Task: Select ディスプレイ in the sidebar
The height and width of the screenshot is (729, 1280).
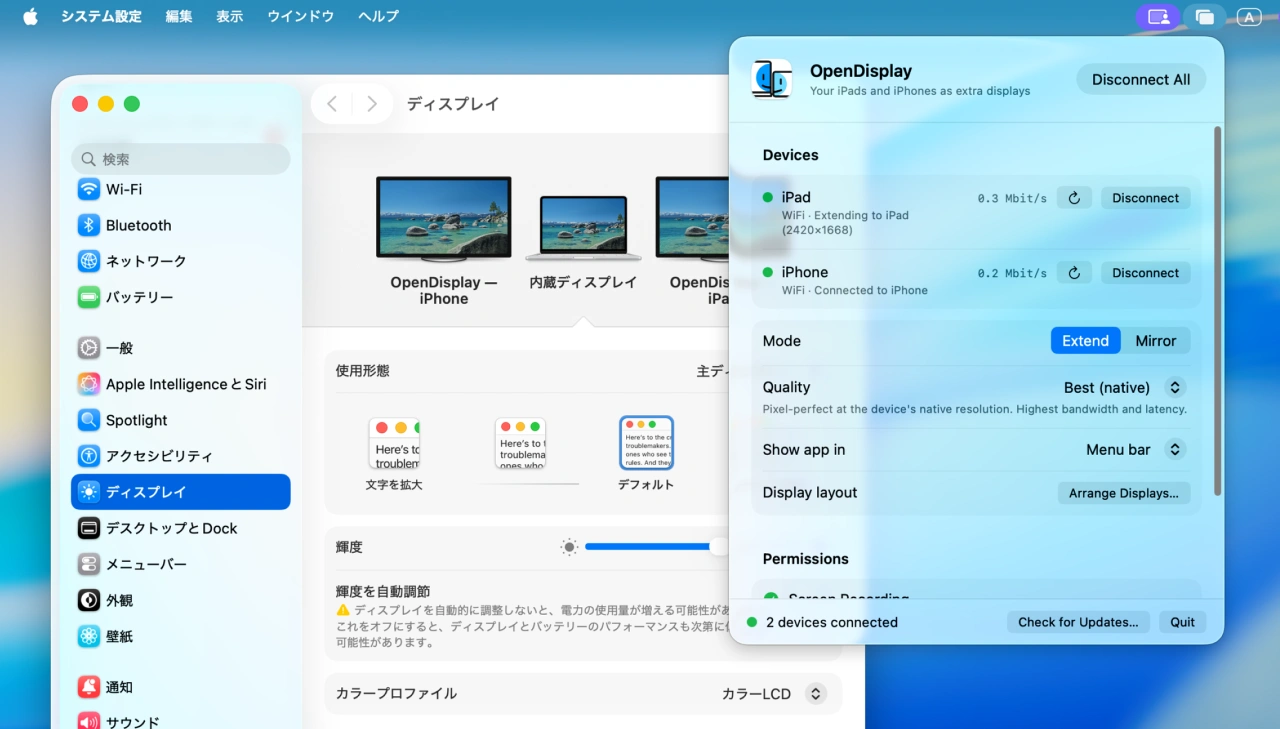Action: 181,492
